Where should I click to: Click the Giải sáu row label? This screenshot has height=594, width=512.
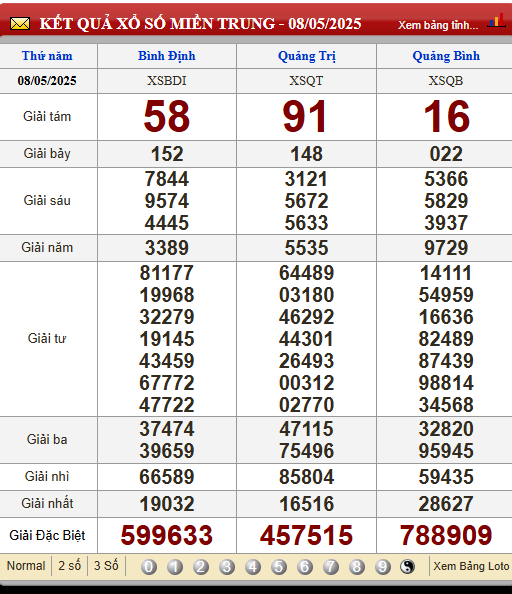(x=47, y=200)
